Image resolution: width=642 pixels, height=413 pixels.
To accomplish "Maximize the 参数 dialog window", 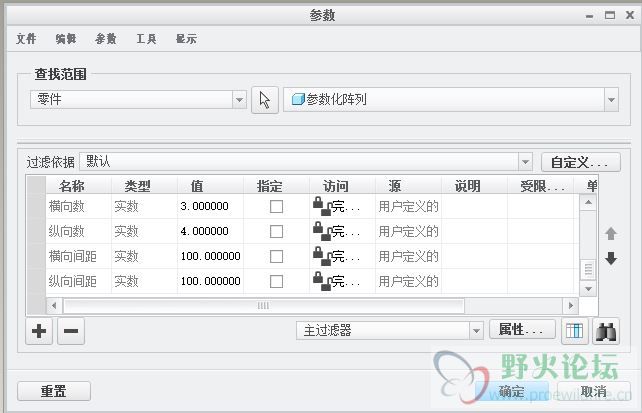I will coord(610,16).
